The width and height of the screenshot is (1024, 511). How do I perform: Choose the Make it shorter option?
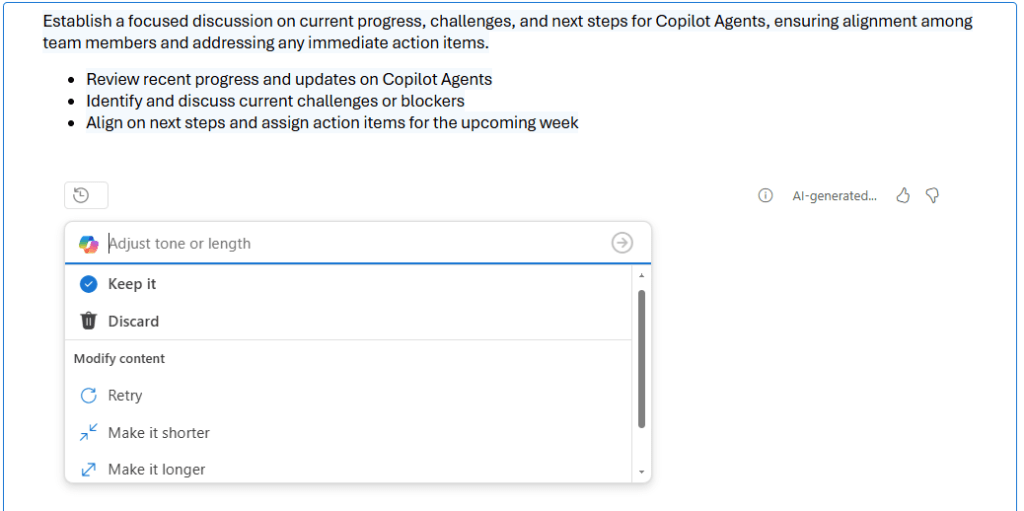pos(159,433)
